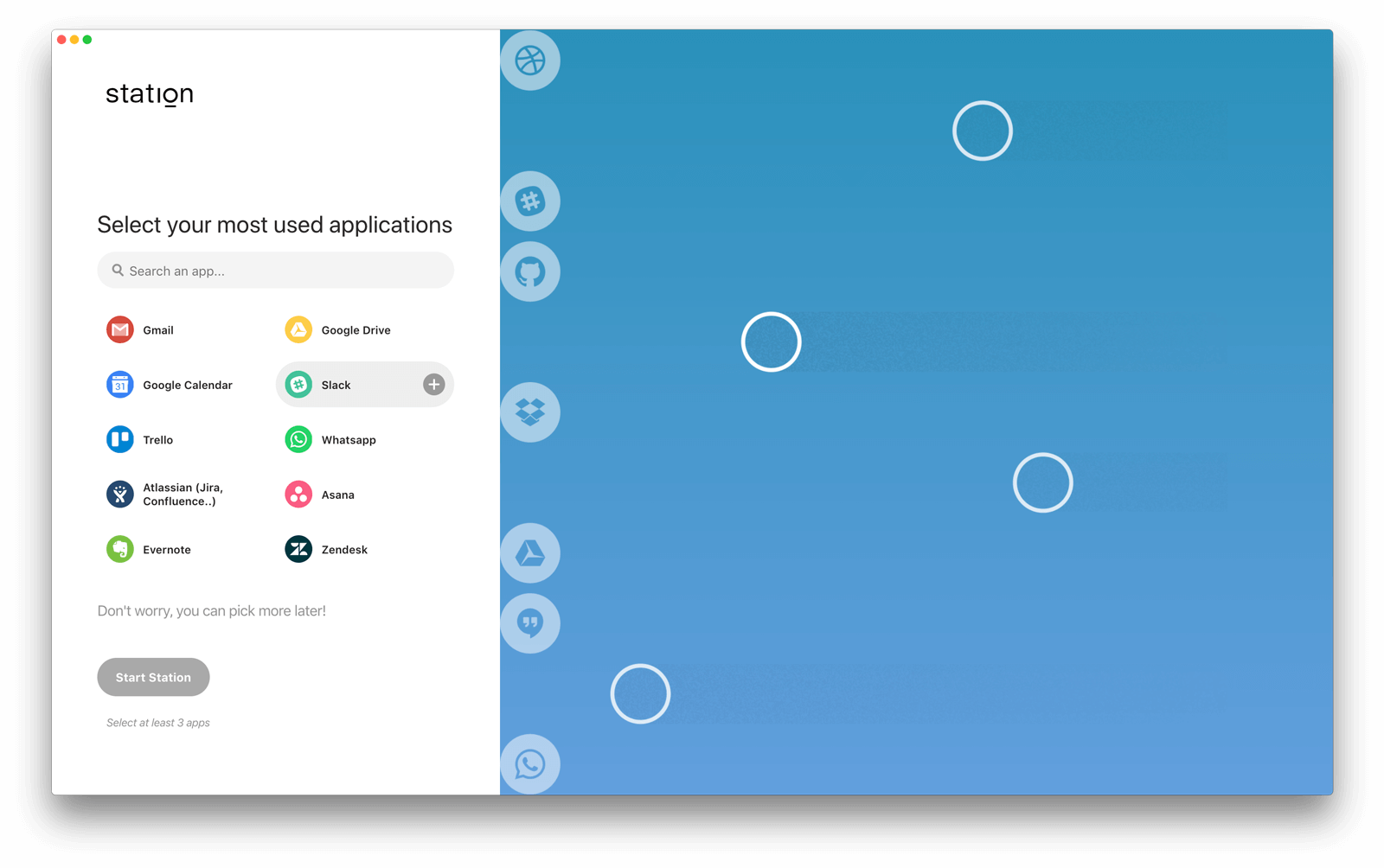Click the Whatsapp label text
Viewport: 1384px width, 868px height.
(x=349, y=440)
